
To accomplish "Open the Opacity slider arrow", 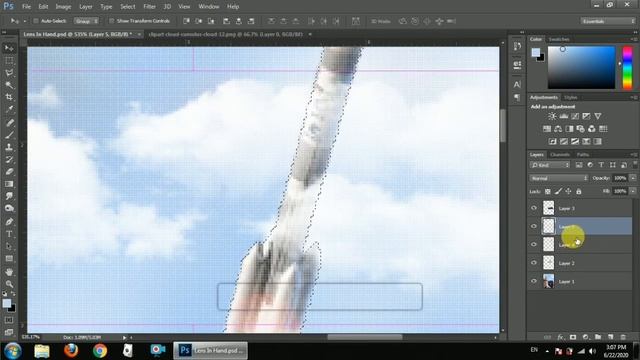I will (x=633, y=178).
